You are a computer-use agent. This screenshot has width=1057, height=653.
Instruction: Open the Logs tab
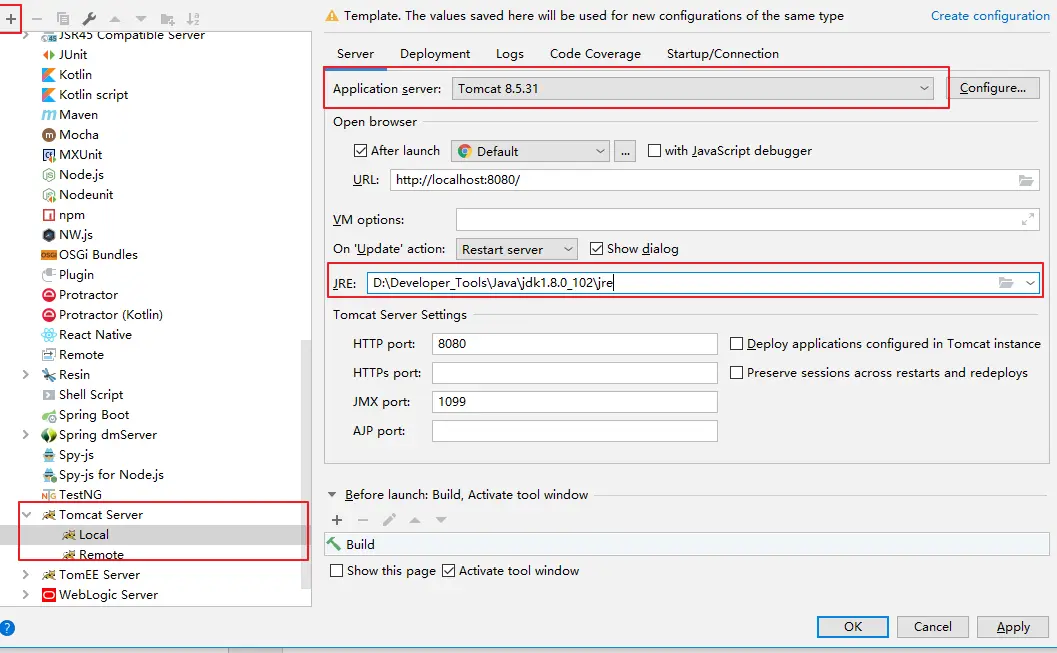(510, 54)
